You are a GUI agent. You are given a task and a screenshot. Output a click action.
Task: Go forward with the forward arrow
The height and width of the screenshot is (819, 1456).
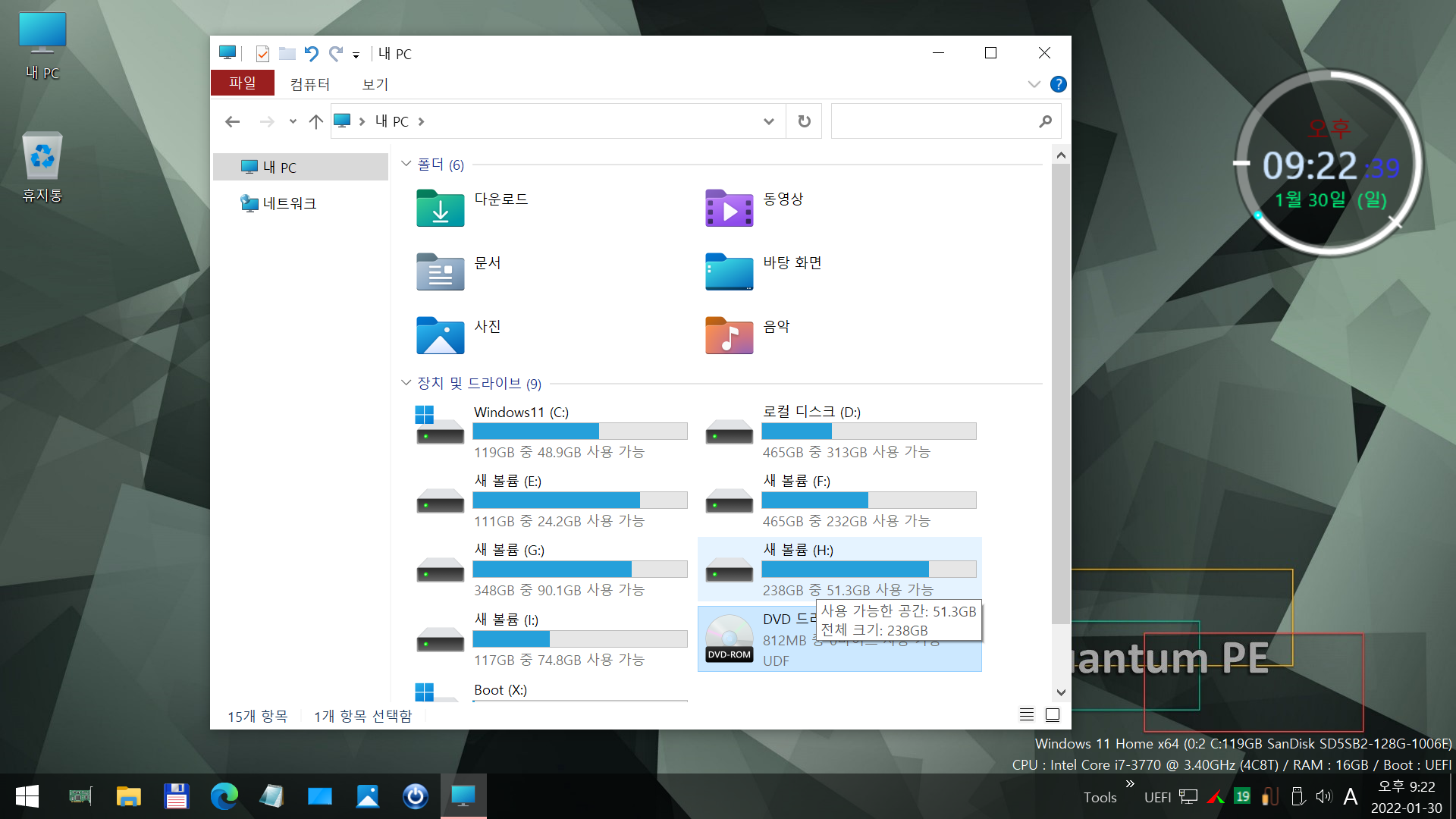tap(266, 121)
